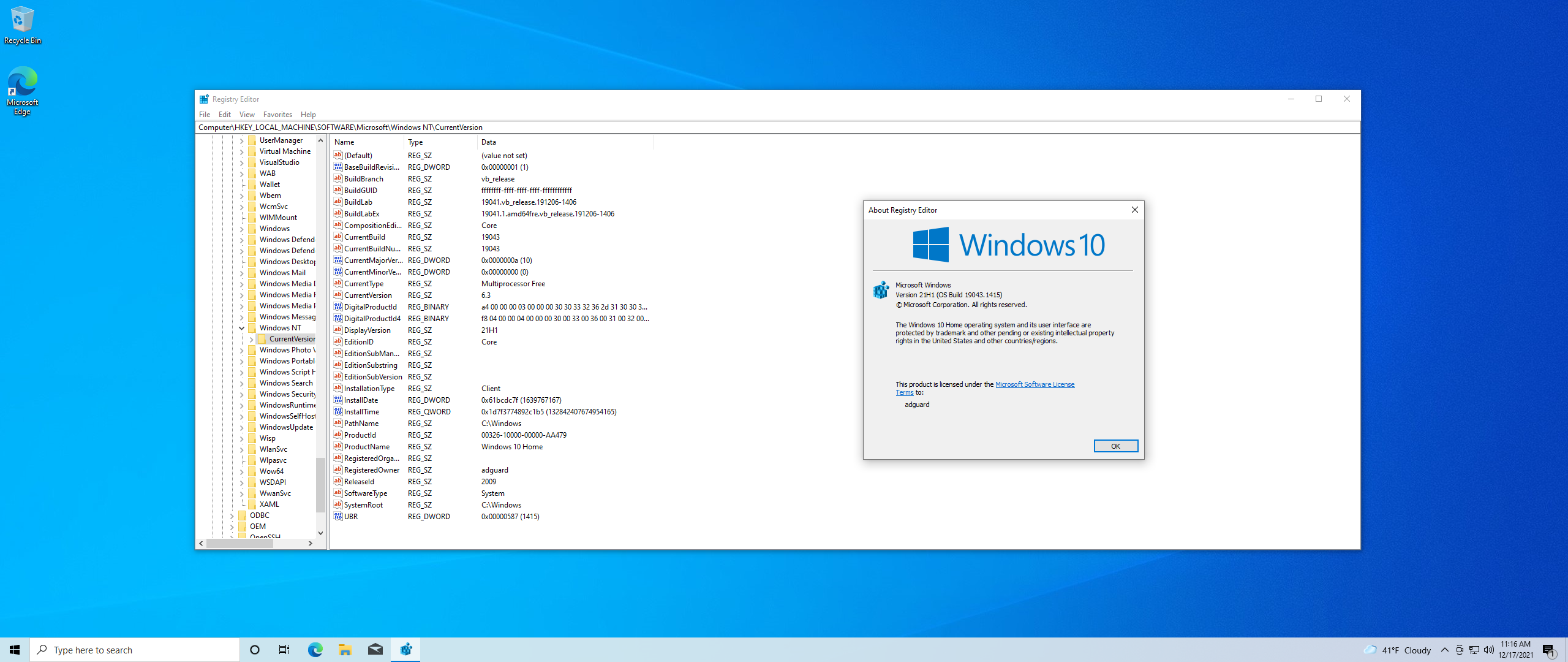Viewport: 1568px width, 662px height.
Task: Open the Favorites menu
Action: [277, 114]
